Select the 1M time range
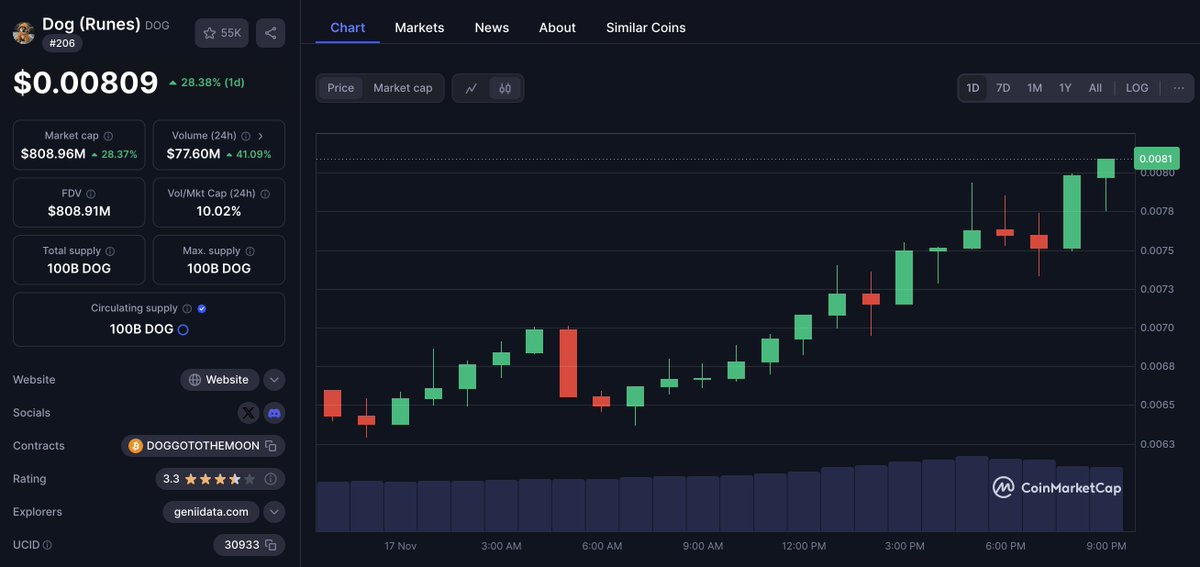Image resolution: width=1200 pixels, height=567 pixels. pos(1035,88)
